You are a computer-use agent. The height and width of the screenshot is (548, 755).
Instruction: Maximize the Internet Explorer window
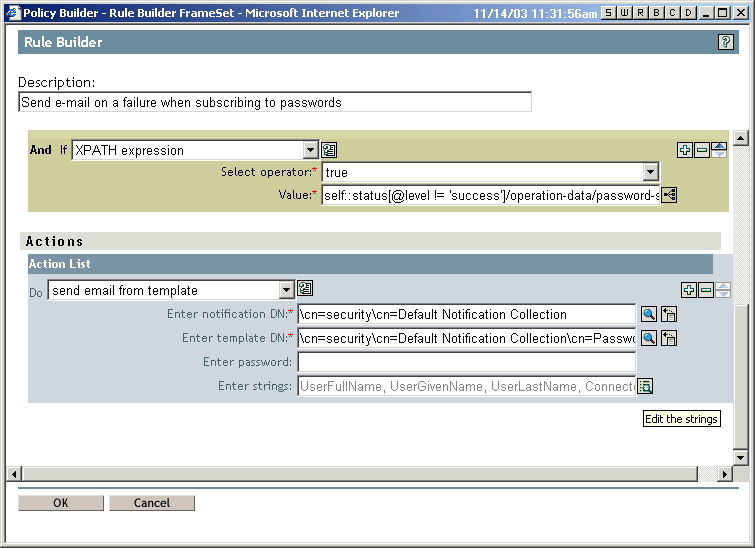(x=723, y=13)
